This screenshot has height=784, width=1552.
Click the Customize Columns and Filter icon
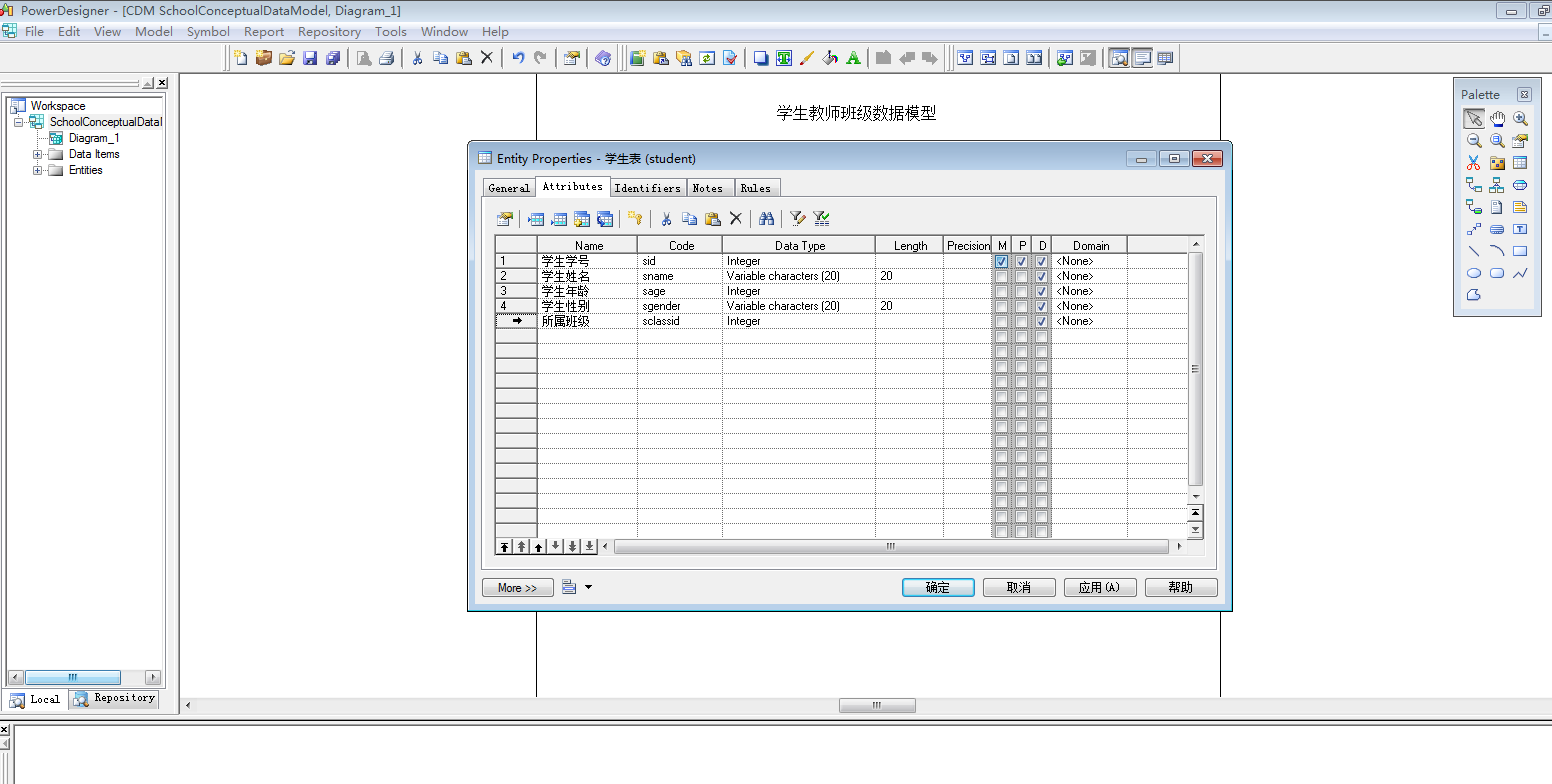coord(797,218)
